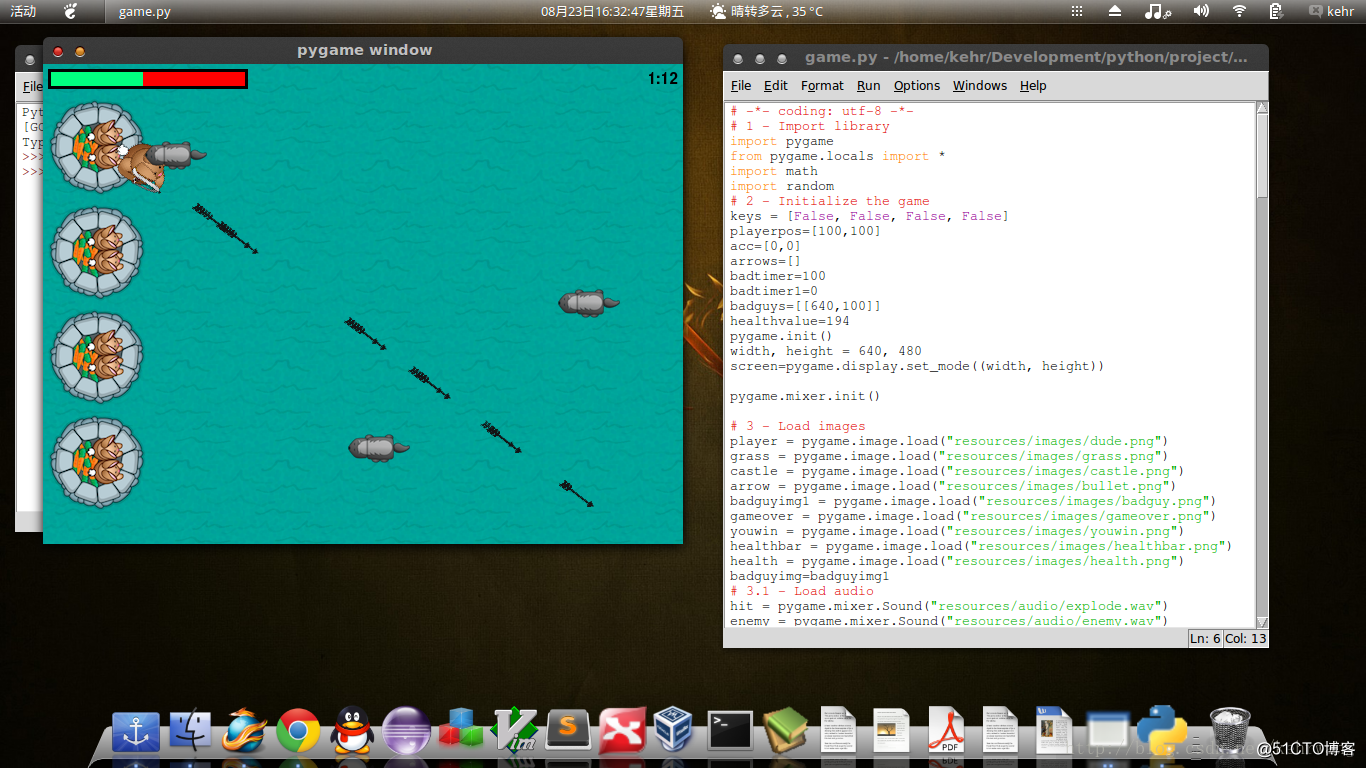This screenshot has width=1366, height=768.
Task: Click the '# 3 - Load images' comment
Action: (x=797, y=426)
